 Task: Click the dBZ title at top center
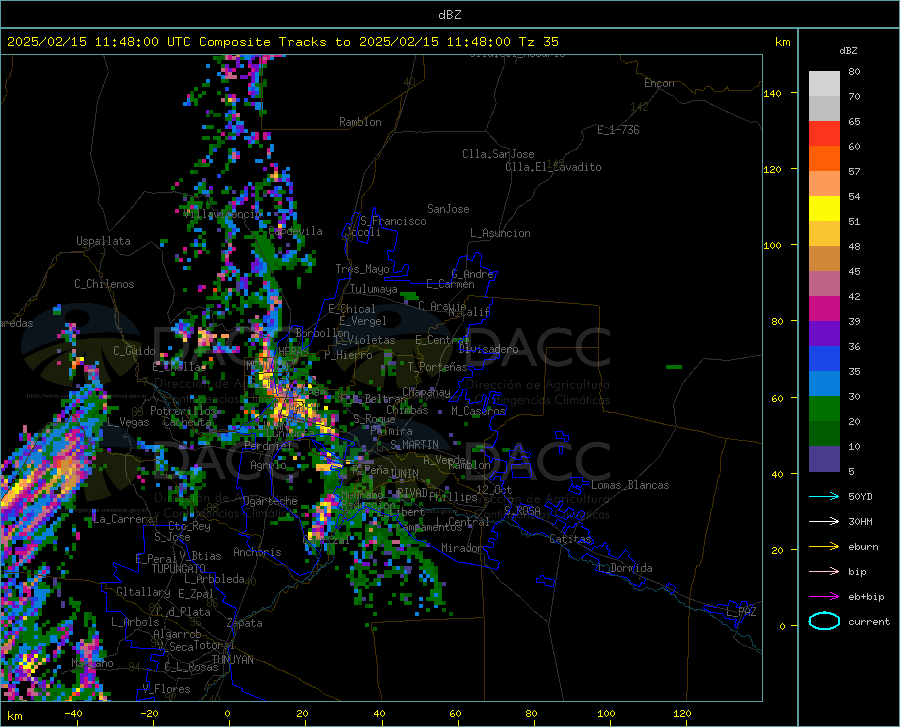pyautogui.click(x=449, y=15)
